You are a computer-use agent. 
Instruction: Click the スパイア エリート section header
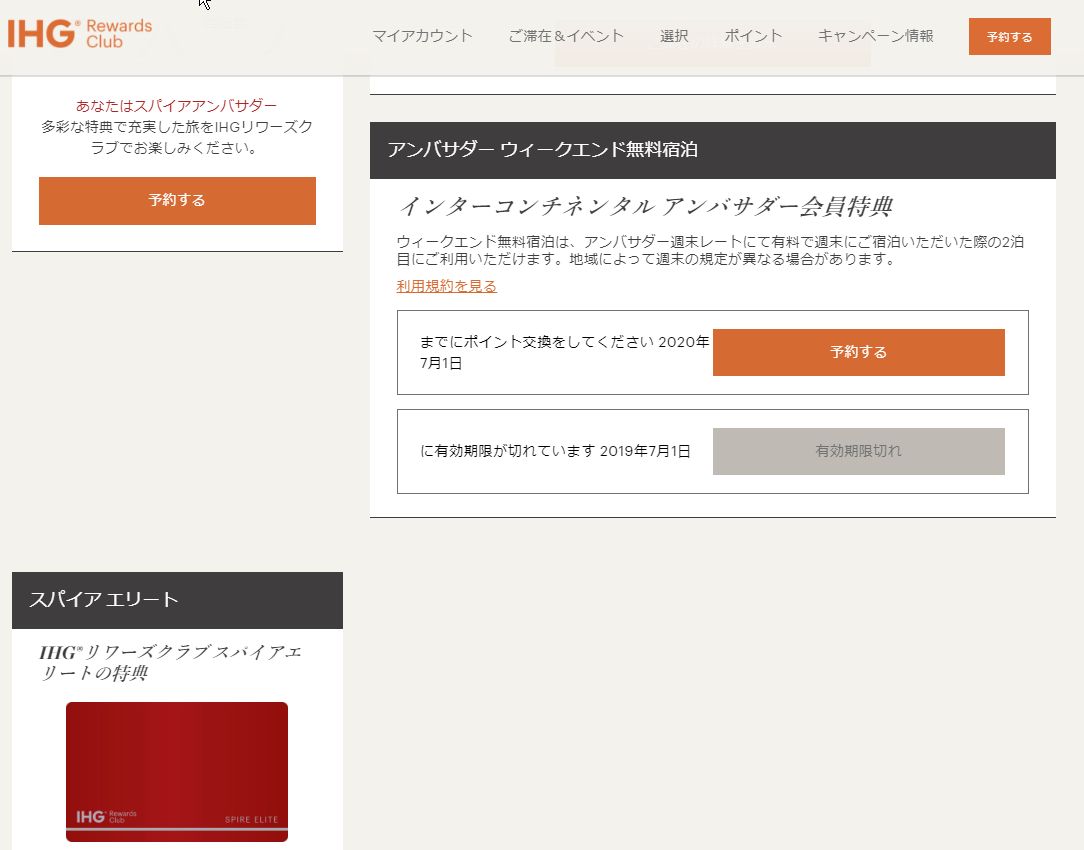[x=177, y=600]
